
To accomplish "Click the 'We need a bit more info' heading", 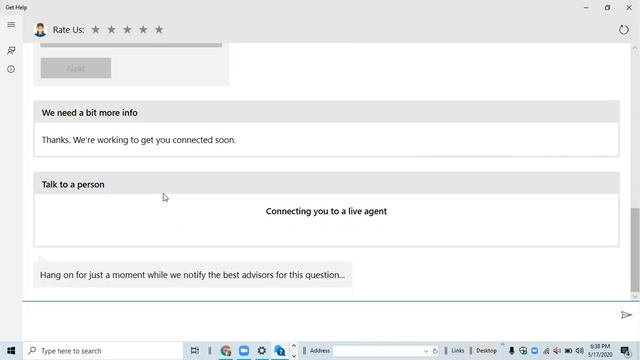I will click(x=89, y=113).
